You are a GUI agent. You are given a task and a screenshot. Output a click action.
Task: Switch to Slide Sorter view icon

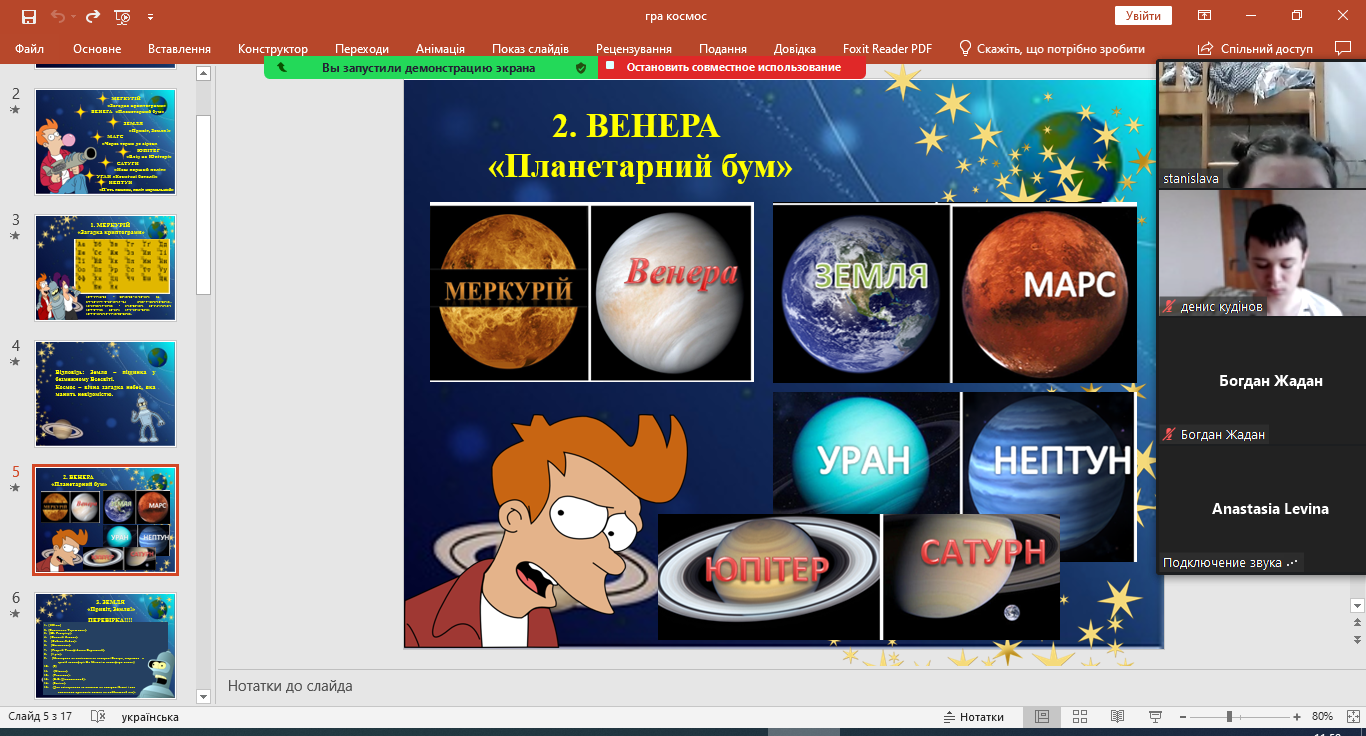point(1080,717)
